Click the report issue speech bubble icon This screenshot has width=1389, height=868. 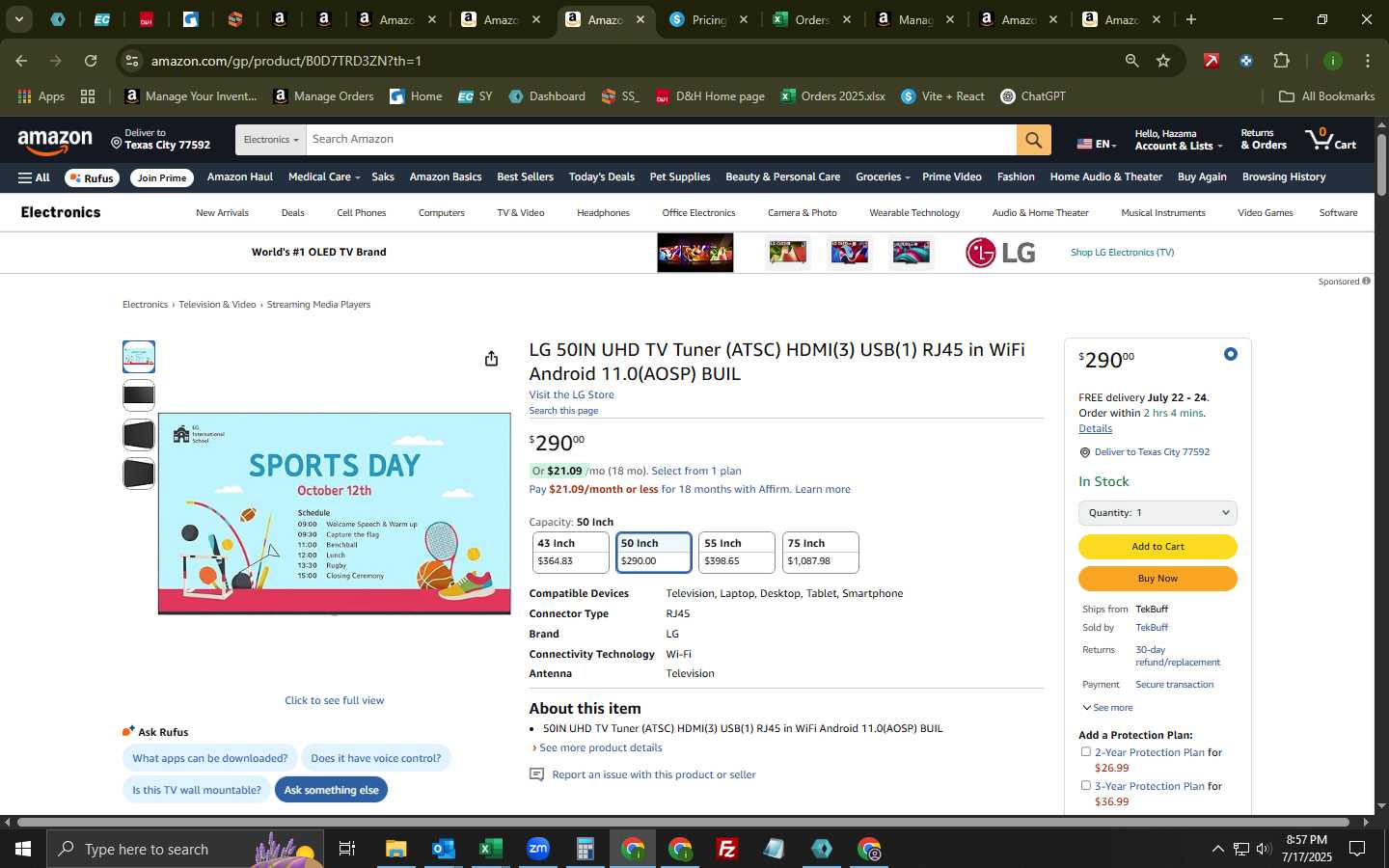[537, 774]
